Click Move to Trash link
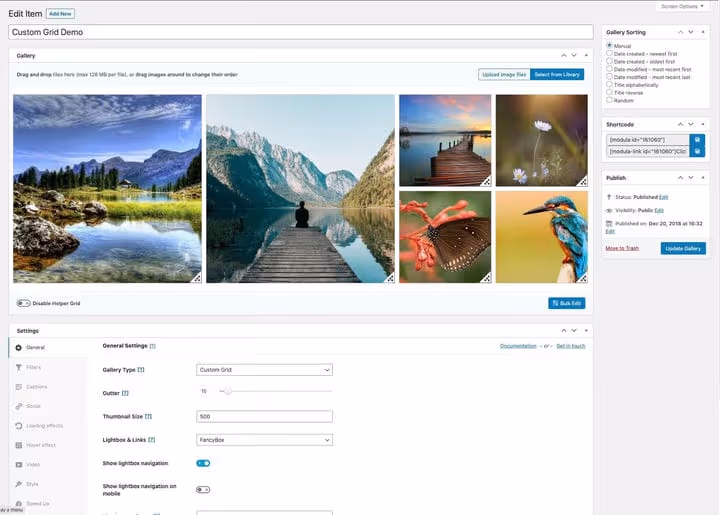720x515 pixels. pos(622,248)
